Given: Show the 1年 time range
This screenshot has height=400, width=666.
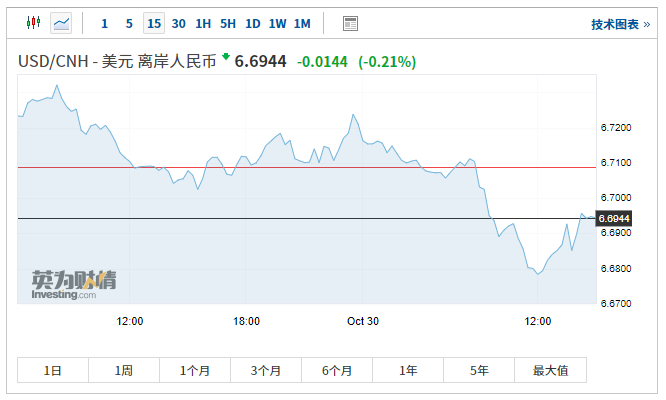Looking at the screenshot, I should pos(408,370).
